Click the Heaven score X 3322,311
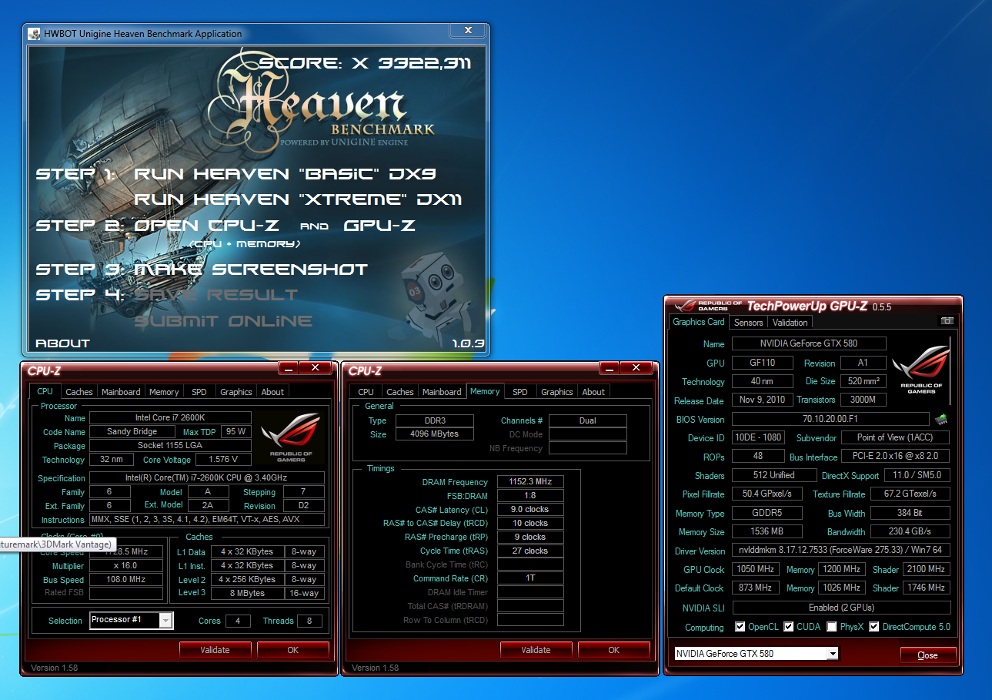Viewport: 992px width, 700px height. point(365,63)
